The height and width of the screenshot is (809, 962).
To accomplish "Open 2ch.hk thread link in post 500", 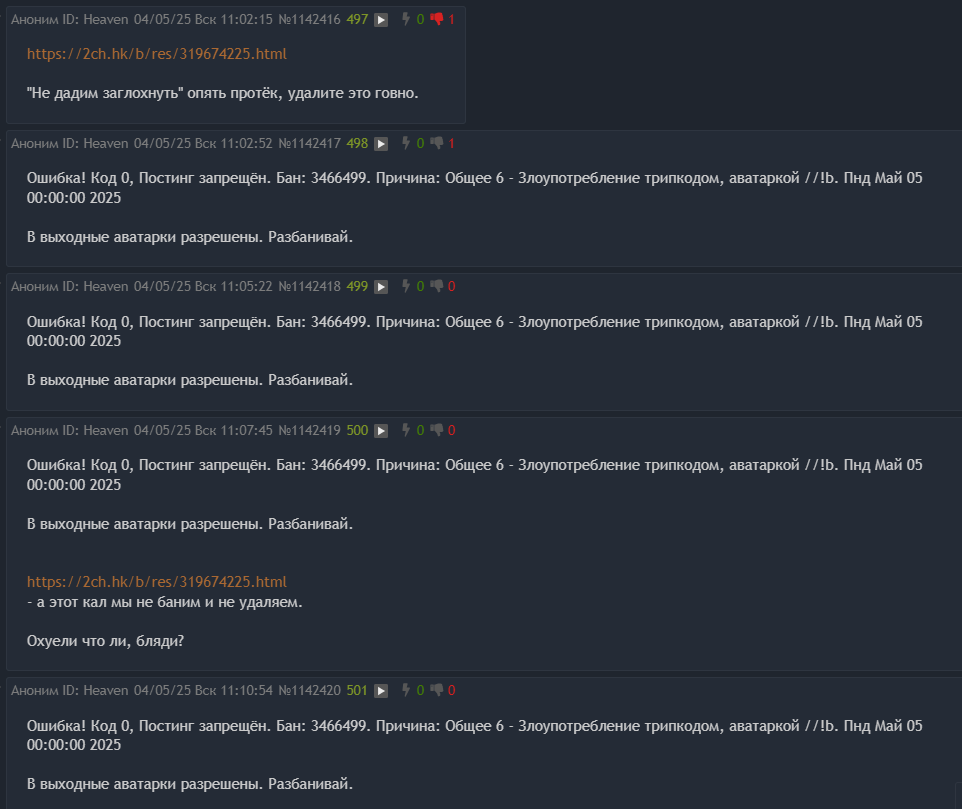I will click(x=156, y=581).
